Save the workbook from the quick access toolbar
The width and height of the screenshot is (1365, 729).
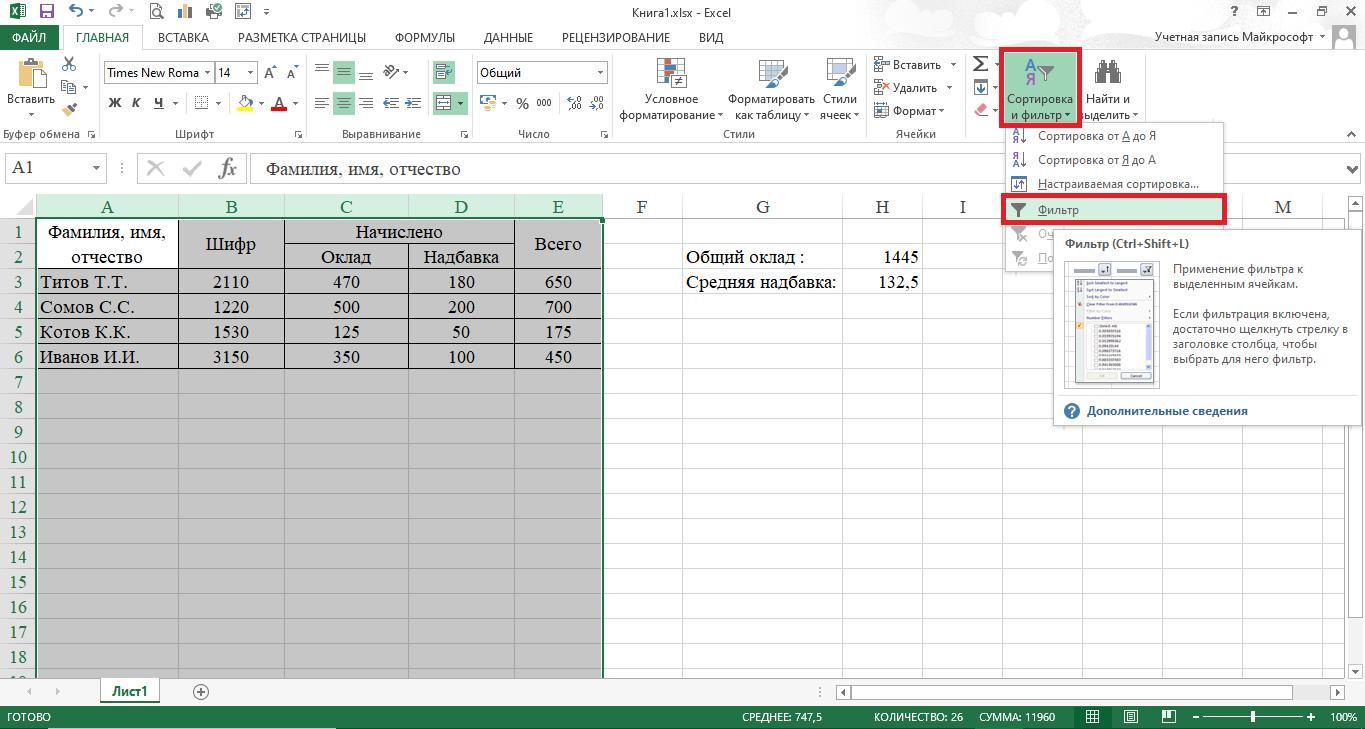coord(46,12)
